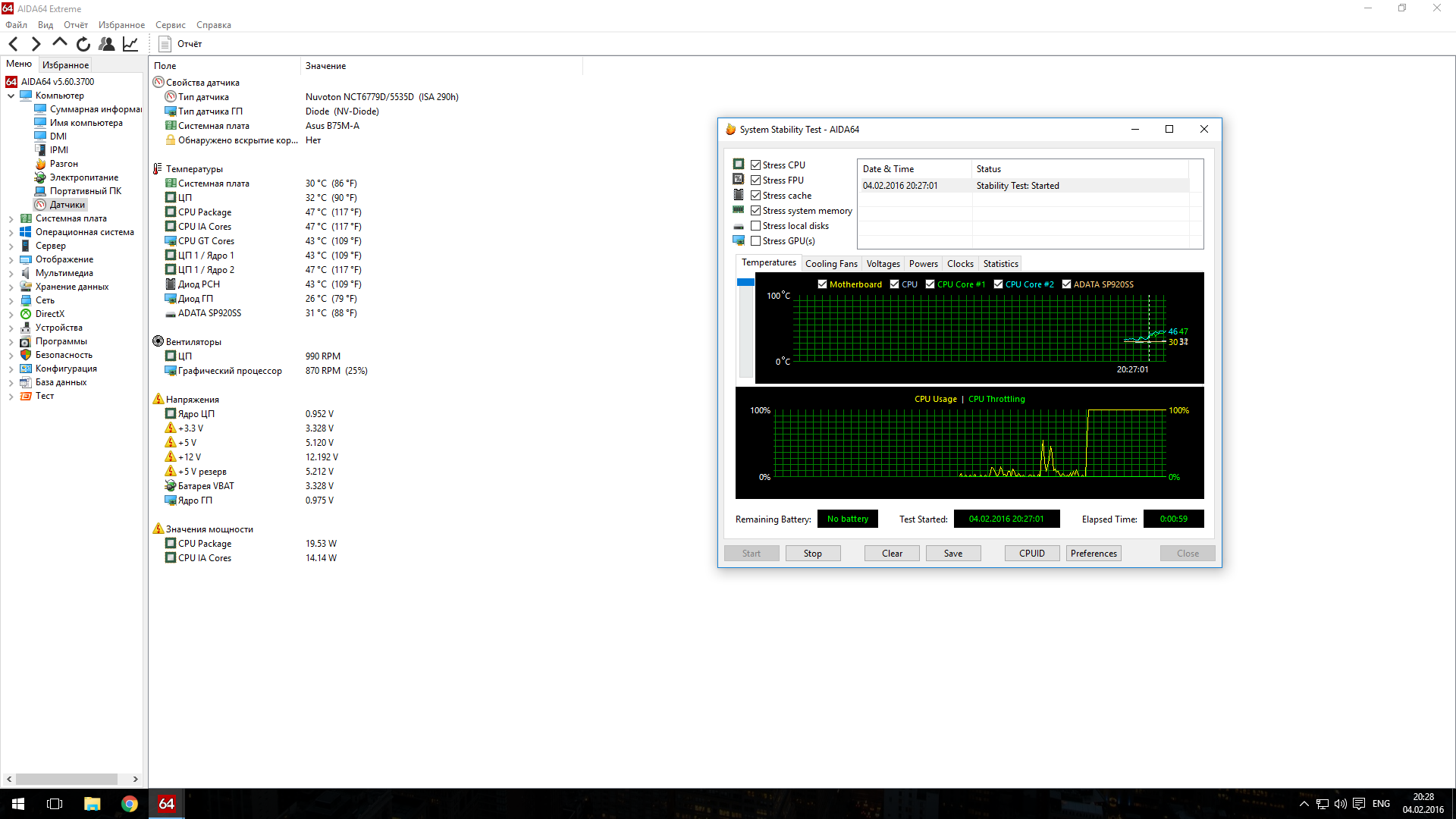Click the Back navigation arrow in toolbar

click(x=13, y=44)
